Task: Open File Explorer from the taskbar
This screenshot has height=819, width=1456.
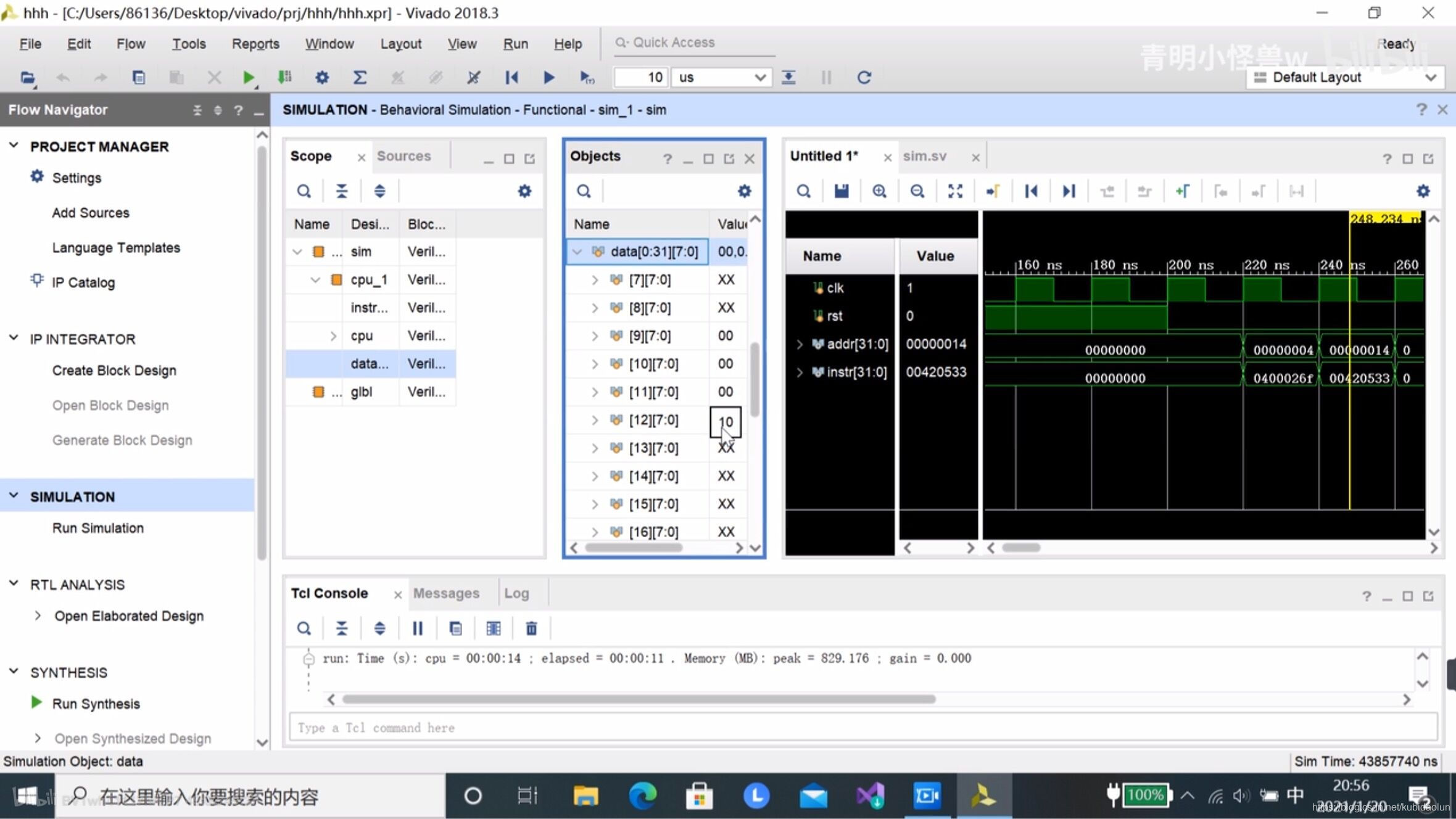Action: 585,796
